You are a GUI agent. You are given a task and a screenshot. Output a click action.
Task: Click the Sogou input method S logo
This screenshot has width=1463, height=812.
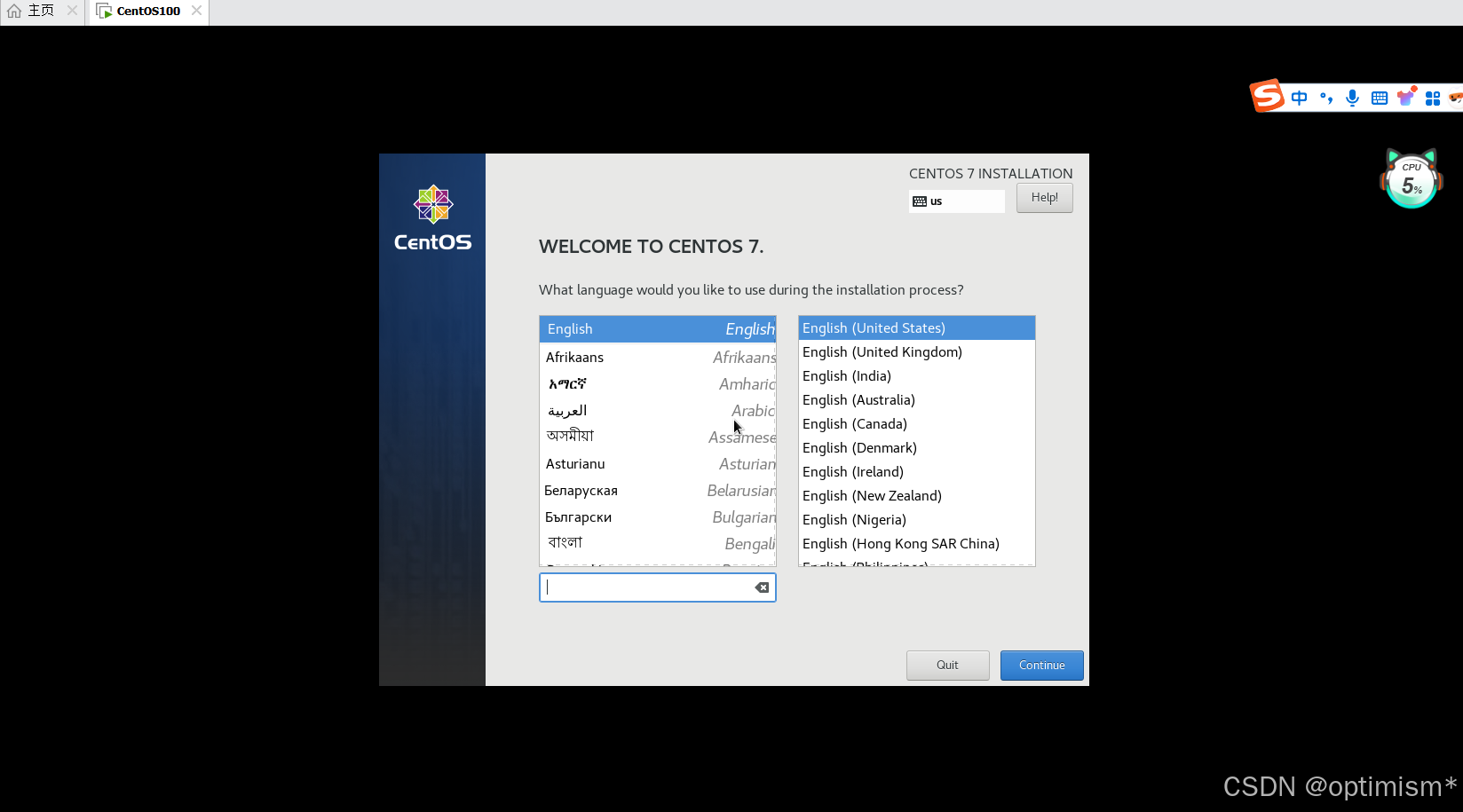(x=1267, y=96)
